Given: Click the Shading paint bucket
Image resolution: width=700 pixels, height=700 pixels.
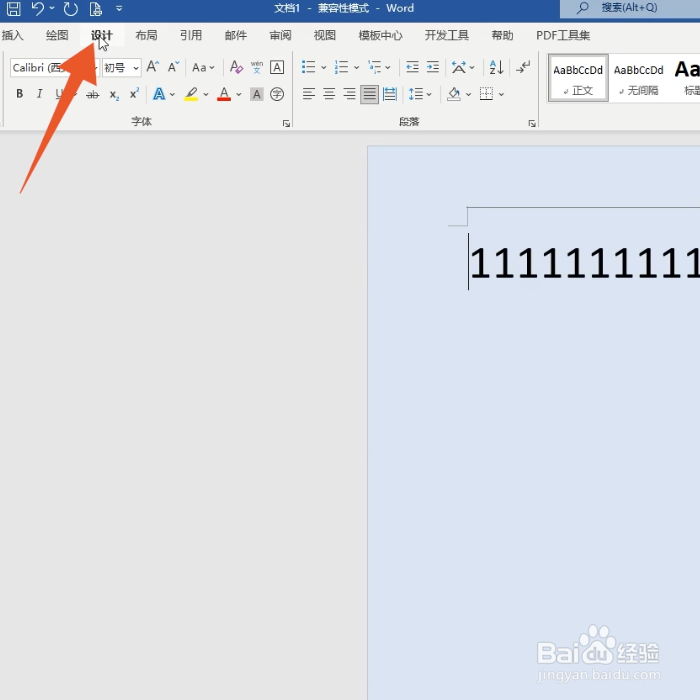Looking at the screenshot, I should tap(454, 94).
